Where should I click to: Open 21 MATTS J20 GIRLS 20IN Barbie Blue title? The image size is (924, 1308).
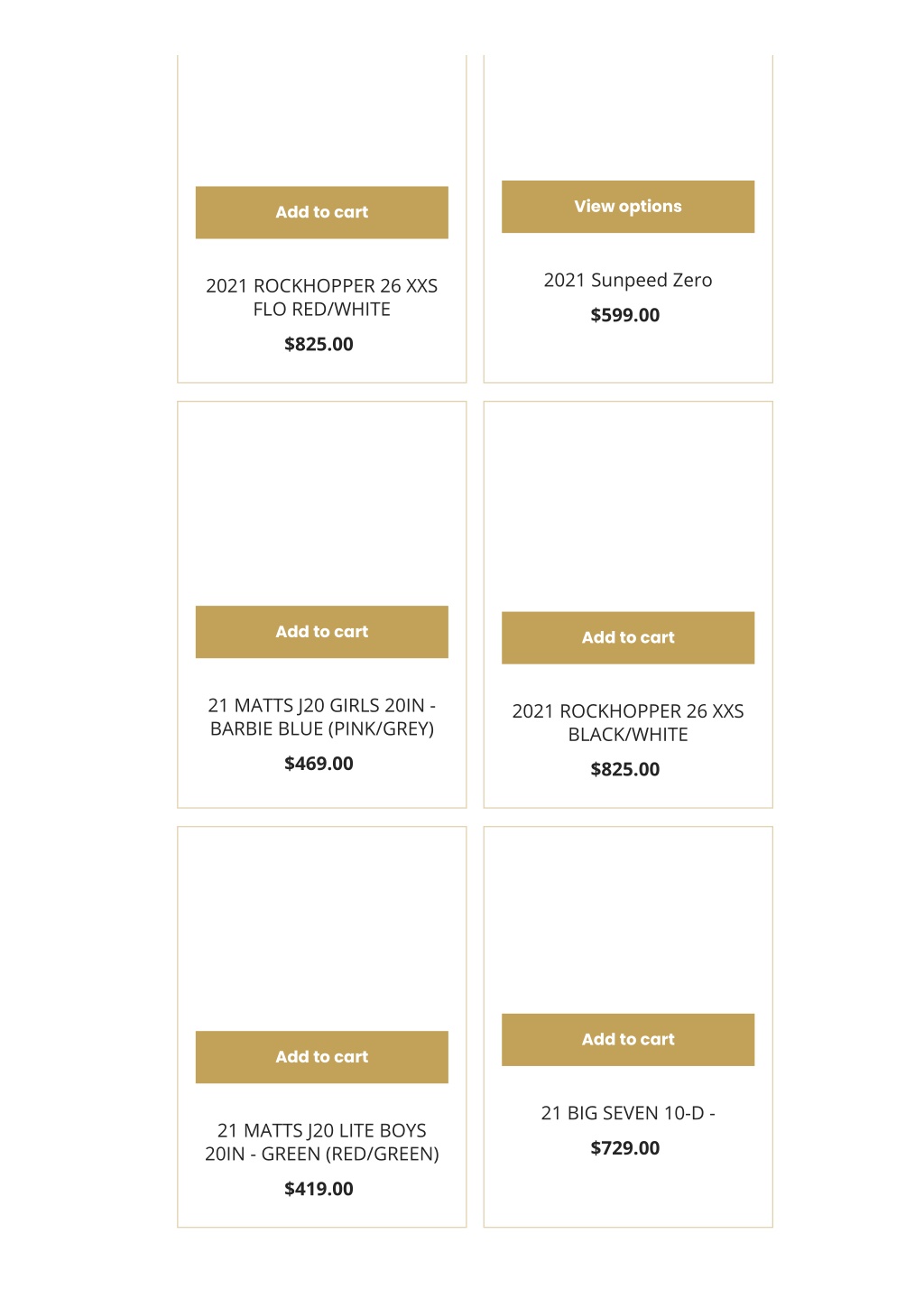click(321, 717)
